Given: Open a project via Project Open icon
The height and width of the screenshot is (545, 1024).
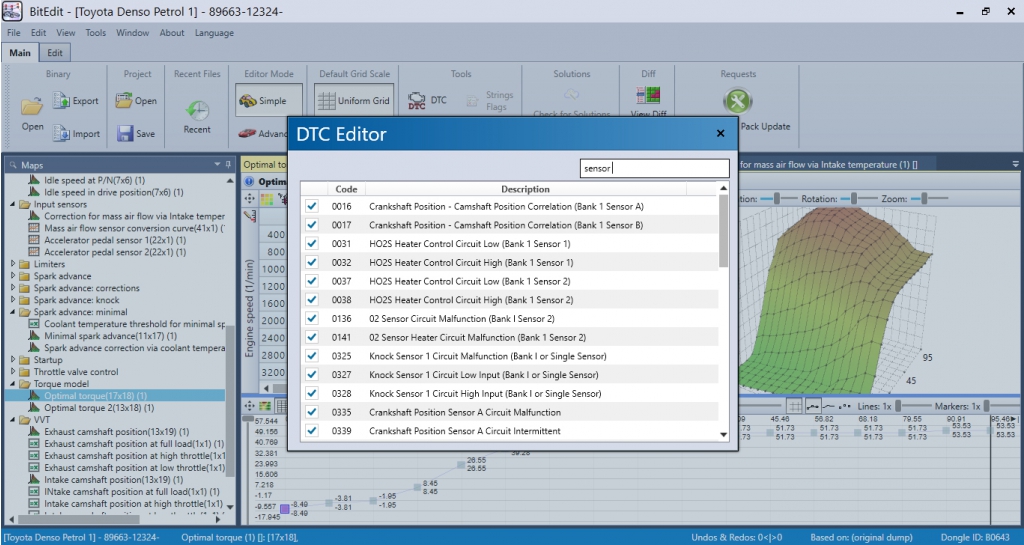Looking at the screenshot, I should pyautogui.click(x=123, y=101).
